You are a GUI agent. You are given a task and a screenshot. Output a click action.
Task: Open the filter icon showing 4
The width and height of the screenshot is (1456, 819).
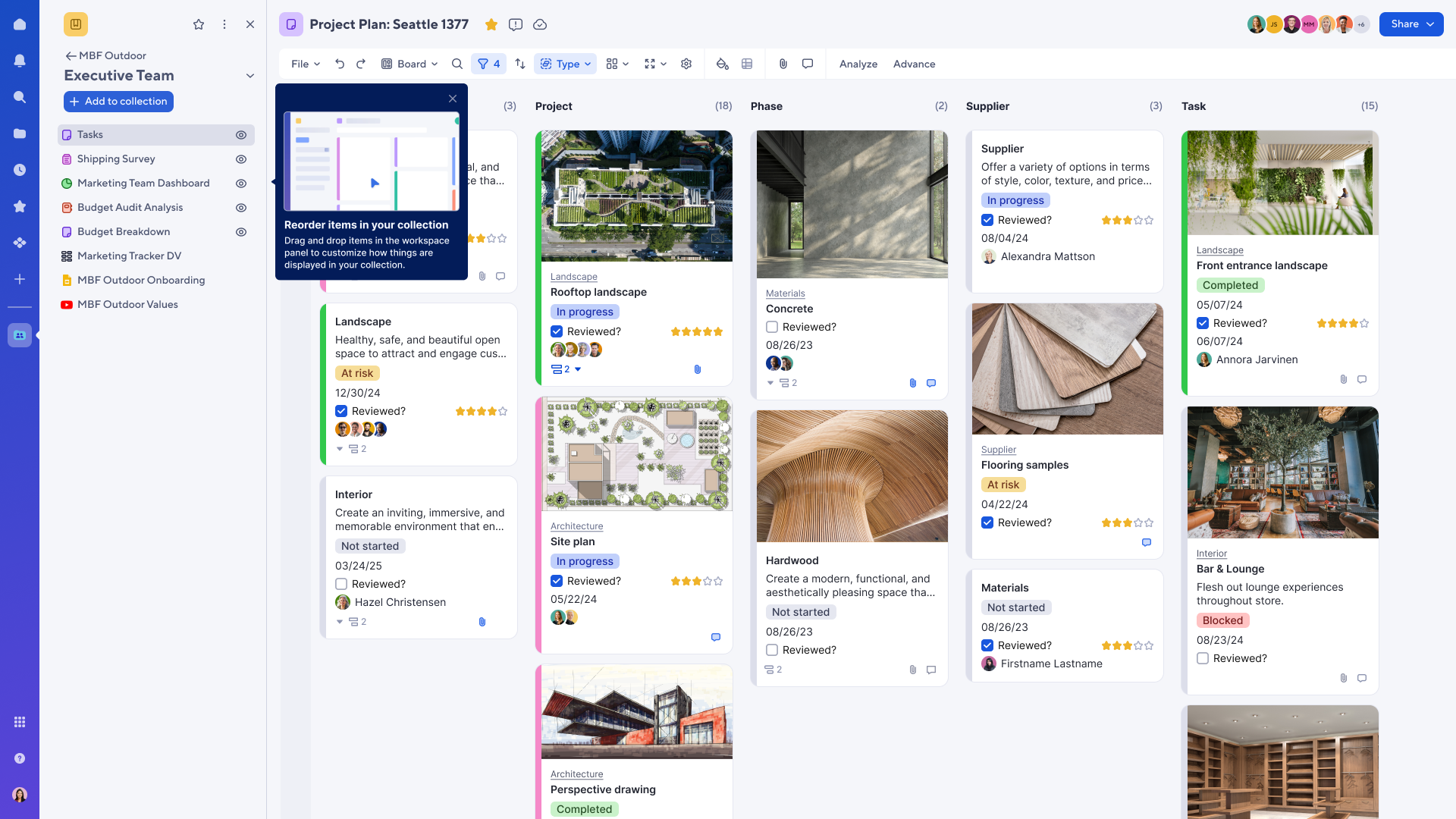(488, 64)
